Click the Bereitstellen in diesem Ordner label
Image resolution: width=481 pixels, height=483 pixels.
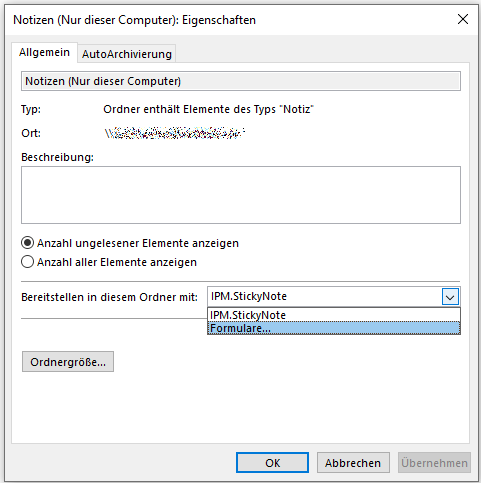tap(109, 297)
